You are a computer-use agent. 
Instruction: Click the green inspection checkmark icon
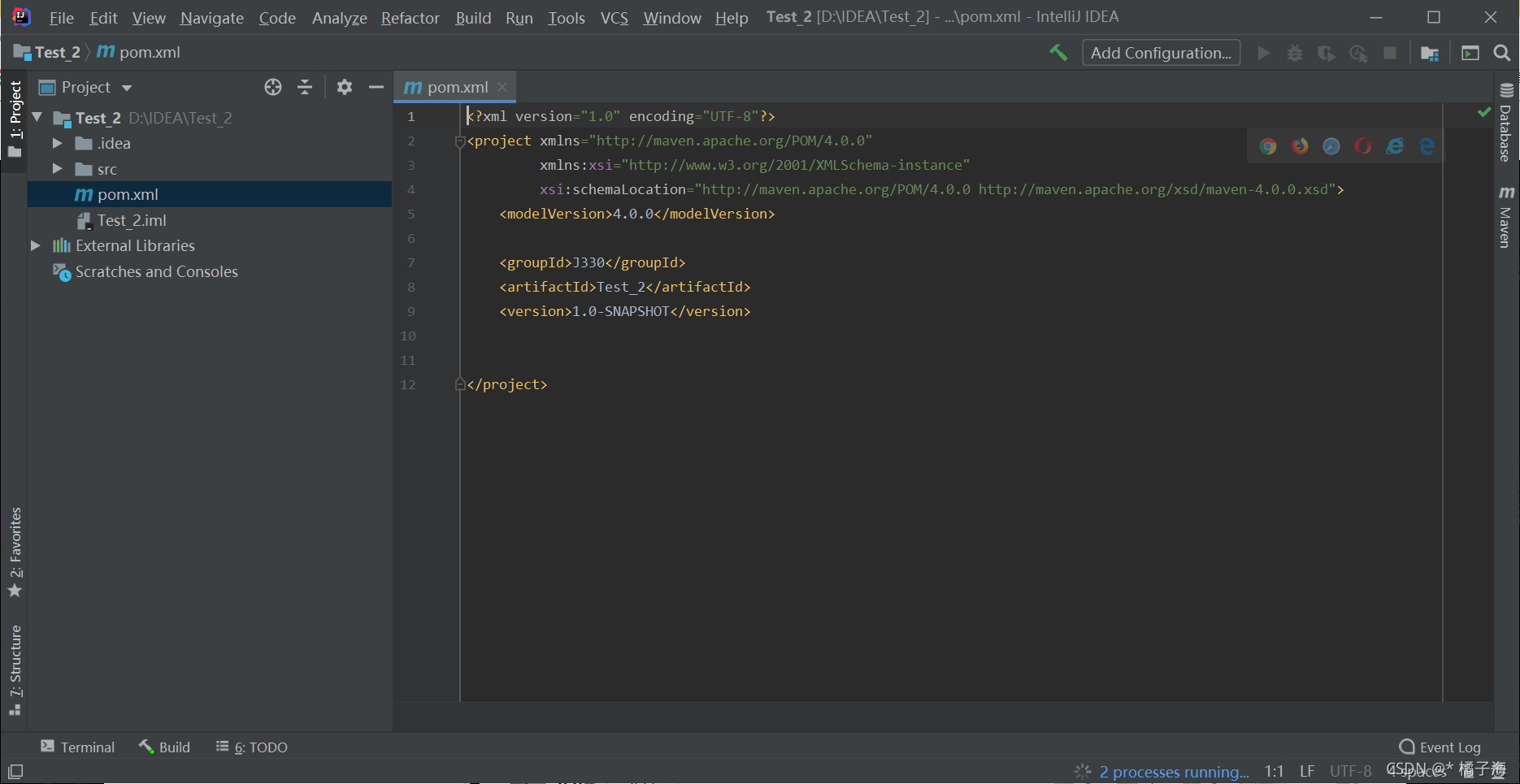coord(1484,112)
